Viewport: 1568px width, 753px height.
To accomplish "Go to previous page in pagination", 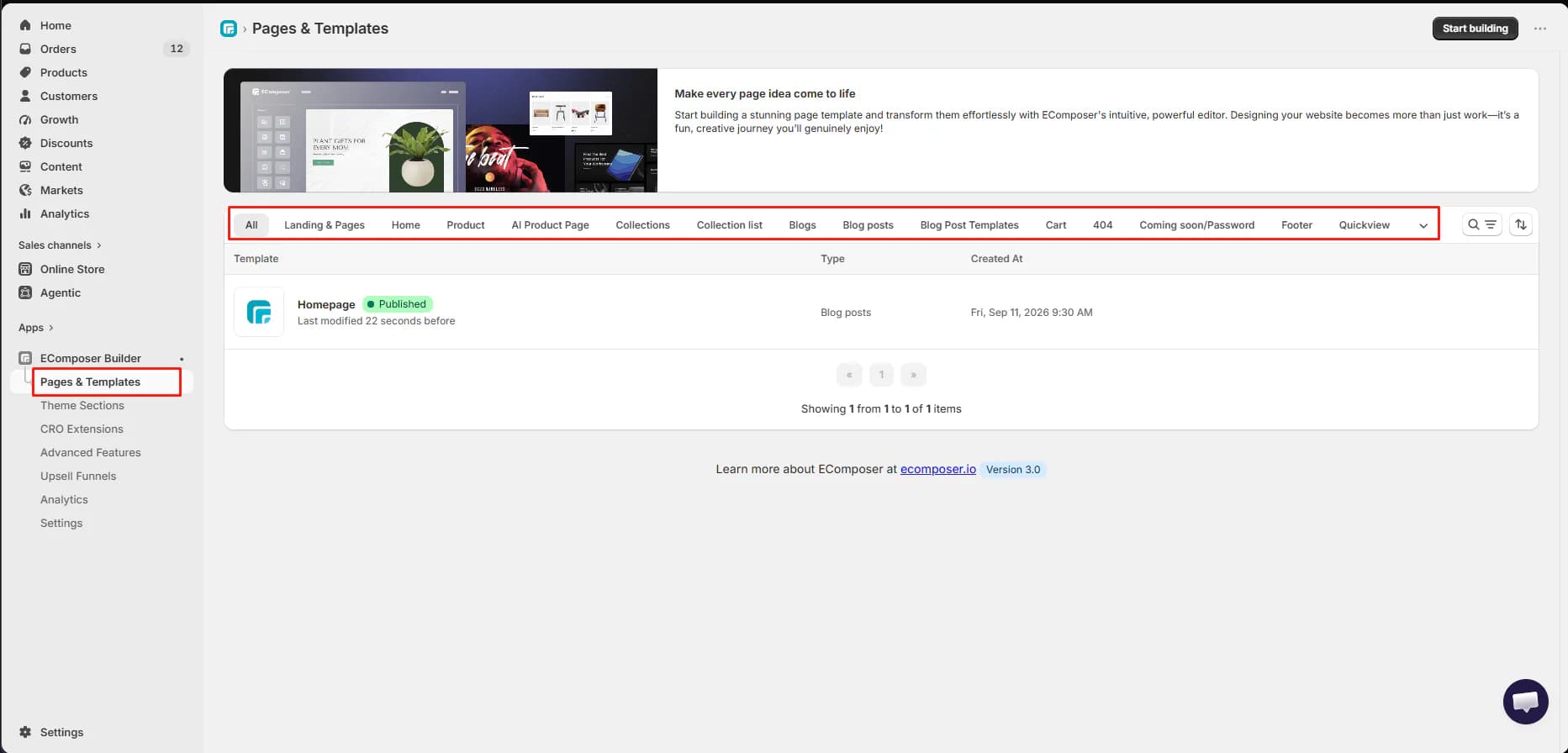I will [849, 375].
